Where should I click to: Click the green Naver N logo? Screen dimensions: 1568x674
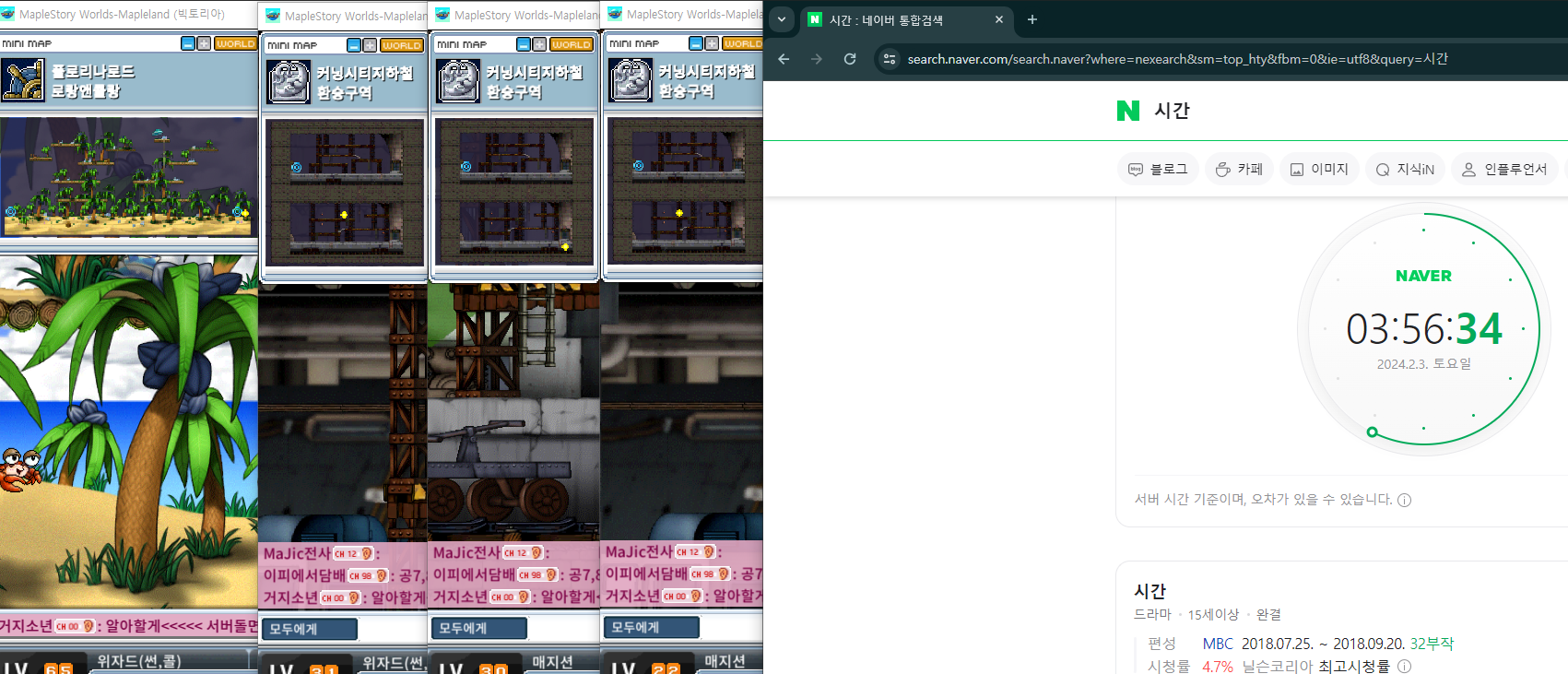(x=1127, y=111)
